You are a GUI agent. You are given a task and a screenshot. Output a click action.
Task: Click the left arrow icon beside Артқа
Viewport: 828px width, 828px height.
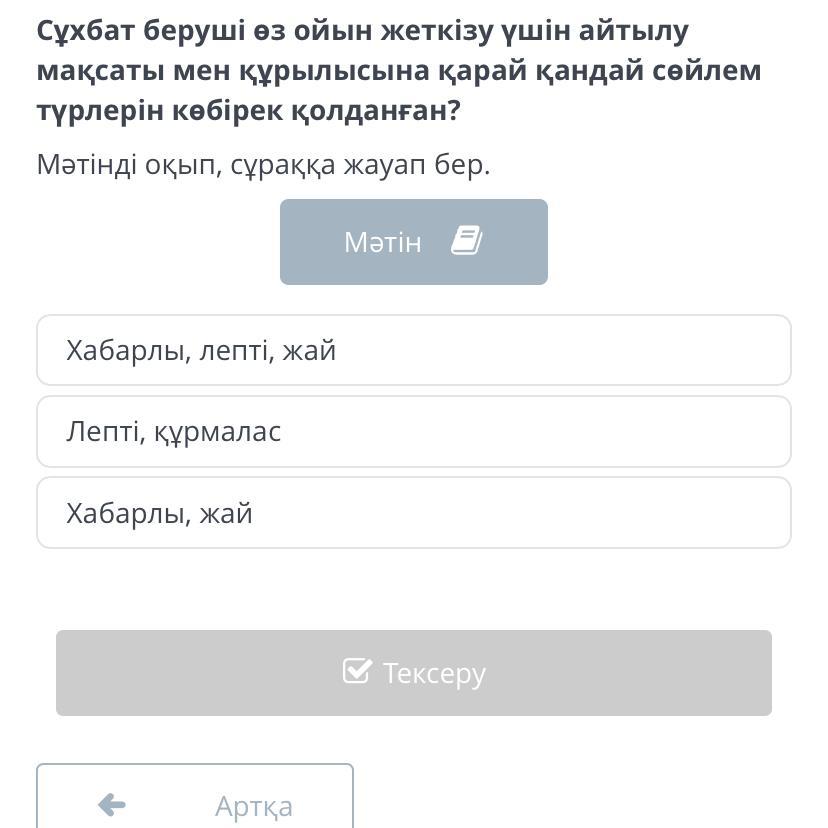(x=112, y=805)
